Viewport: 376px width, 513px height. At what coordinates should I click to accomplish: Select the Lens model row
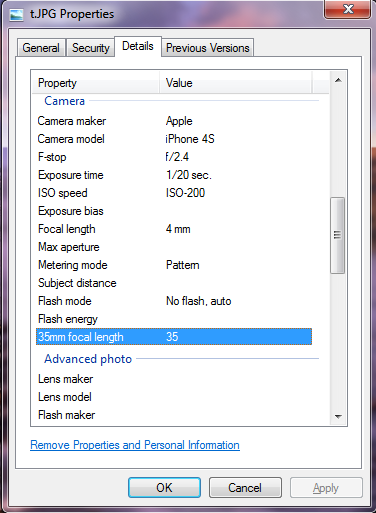pyautogui.click(x=174, y=397)
